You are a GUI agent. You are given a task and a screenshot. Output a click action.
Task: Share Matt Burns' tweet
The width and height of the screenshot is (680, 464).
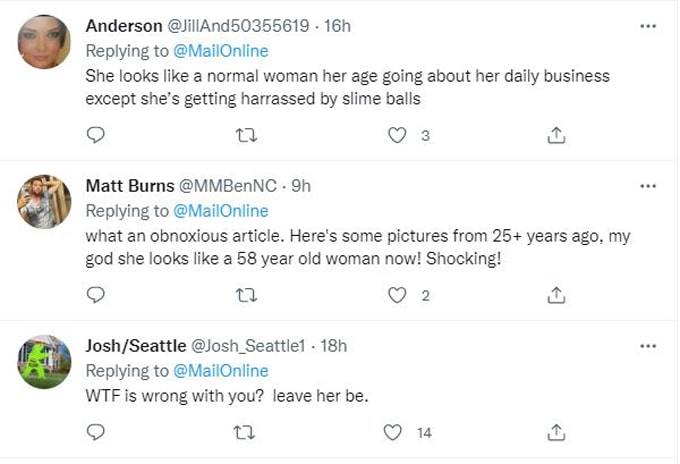pyautogui.click(x=558, y=294)
